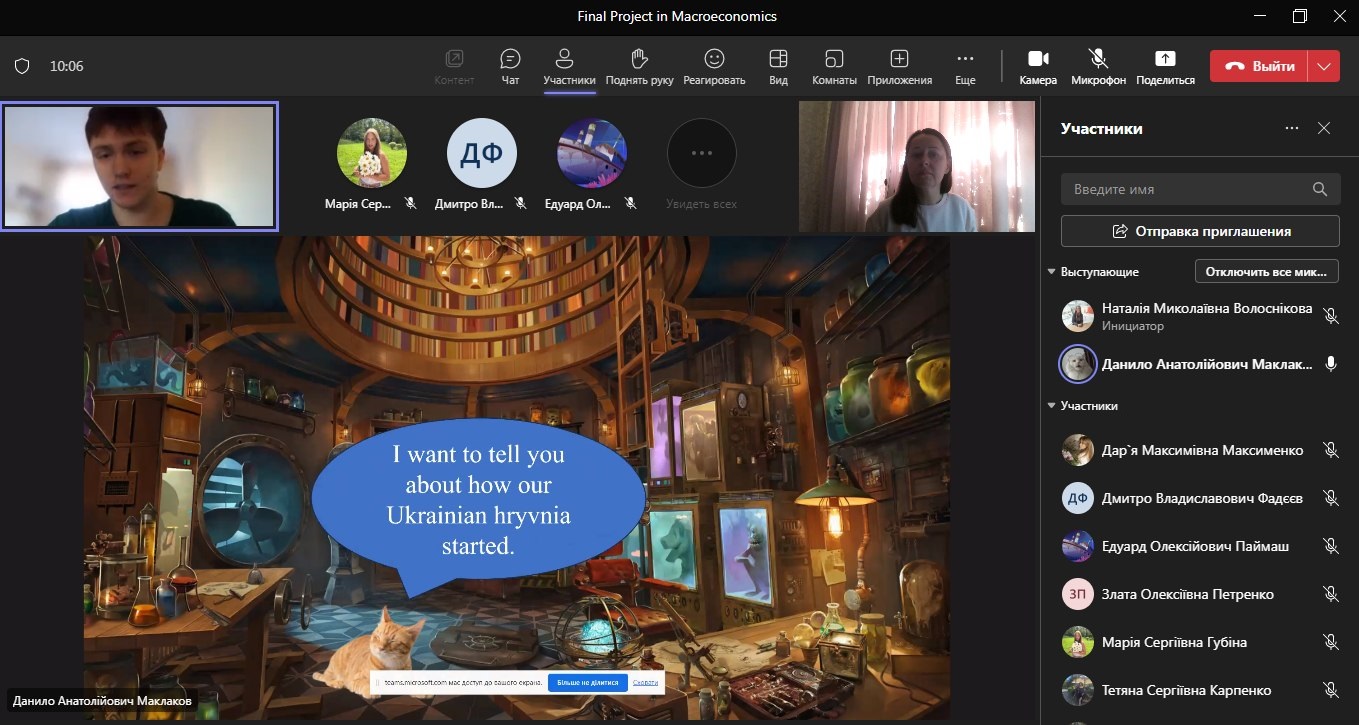This screenshot has height=725, width=1359.
Task: Click the Raise hand icon
Action: 639,59
